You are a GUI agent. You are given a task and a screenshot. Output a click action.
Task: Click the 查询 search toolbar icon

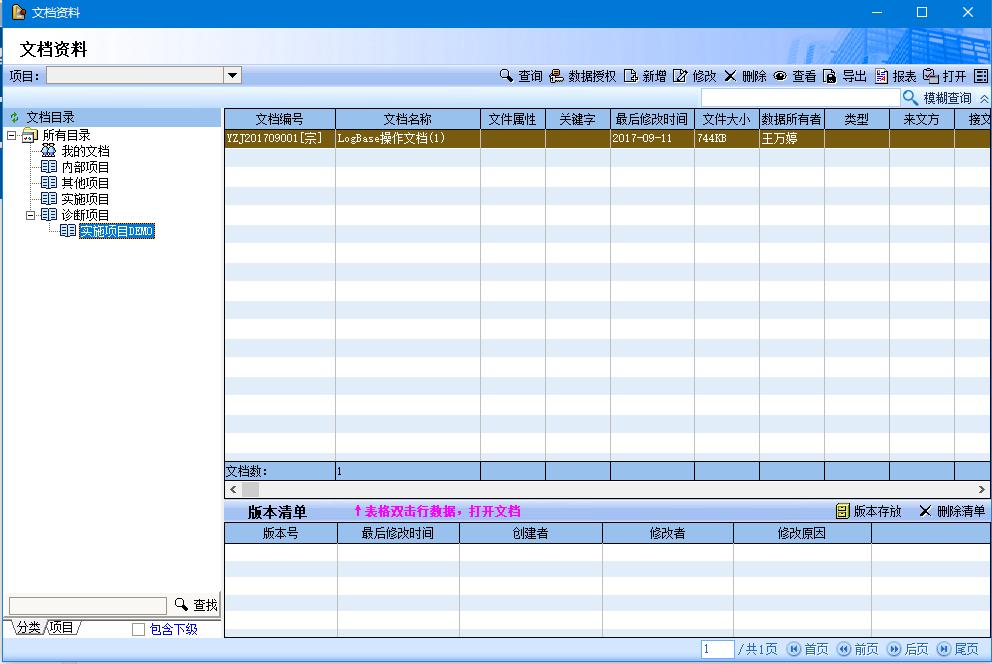(506, 76)
